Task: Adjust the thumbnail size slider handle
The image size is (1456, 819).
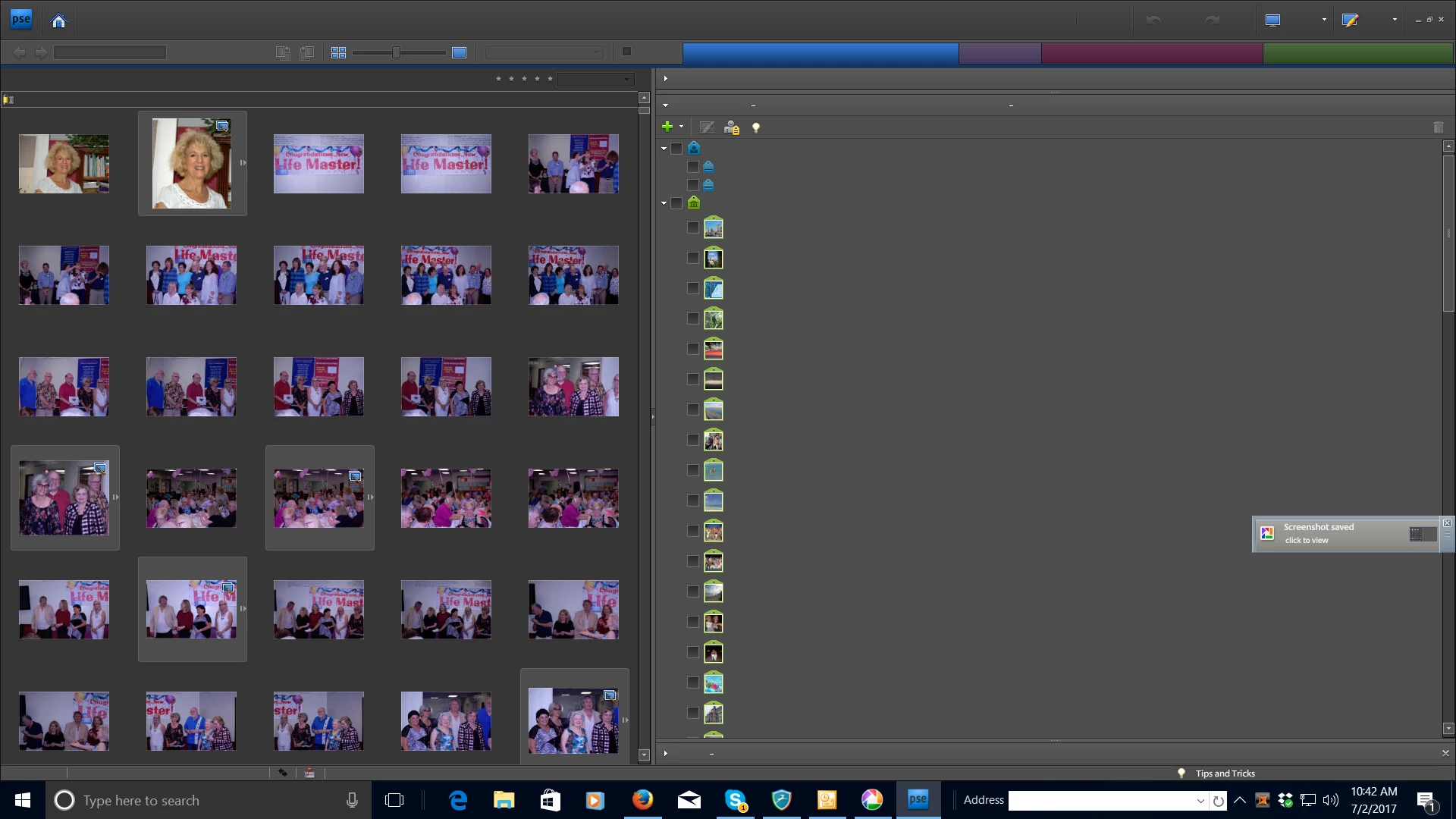Action: (x=396, y=52)
